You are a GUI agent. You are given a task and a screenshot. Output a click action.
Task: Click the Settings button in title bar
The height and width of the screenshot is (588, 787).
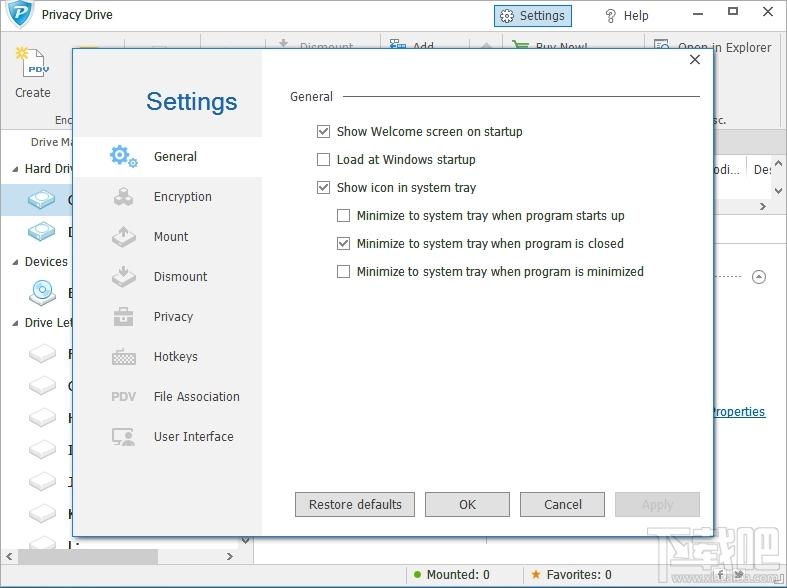pyautogui.click(x=533, y=16)
